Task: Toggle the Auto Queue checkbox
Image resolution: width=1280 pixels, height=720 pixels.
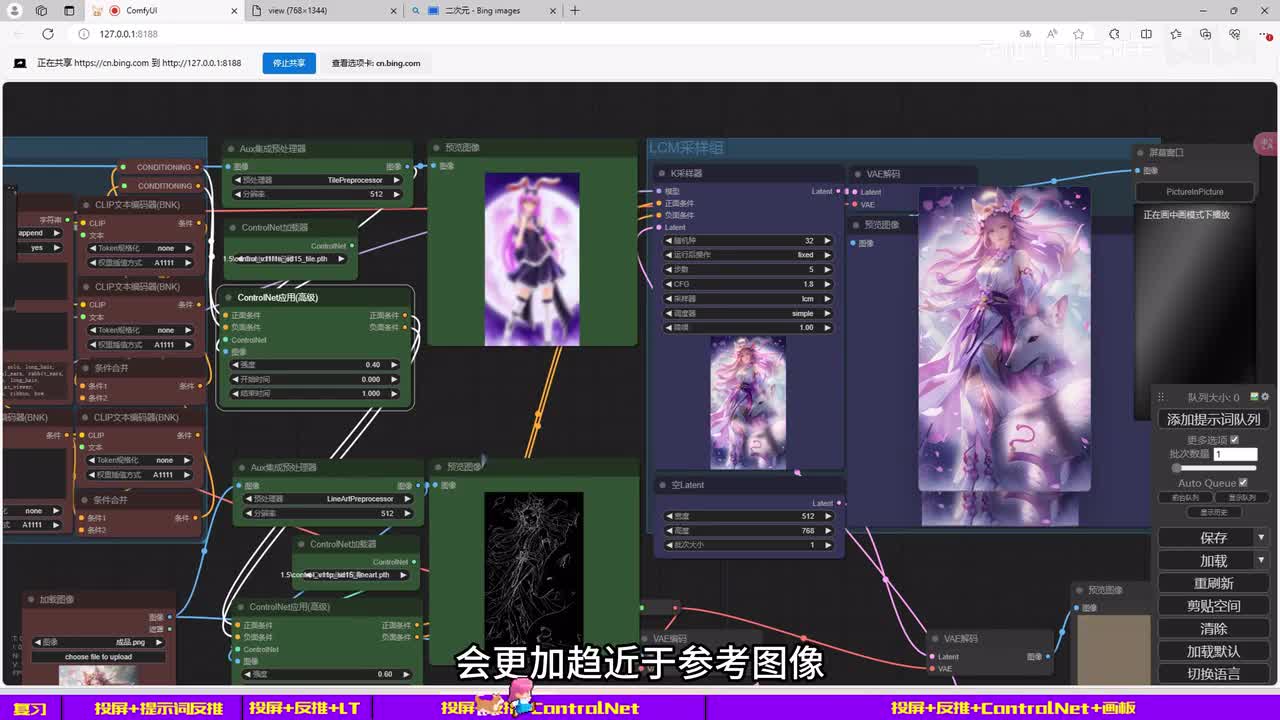Action: pos(1243,483)
